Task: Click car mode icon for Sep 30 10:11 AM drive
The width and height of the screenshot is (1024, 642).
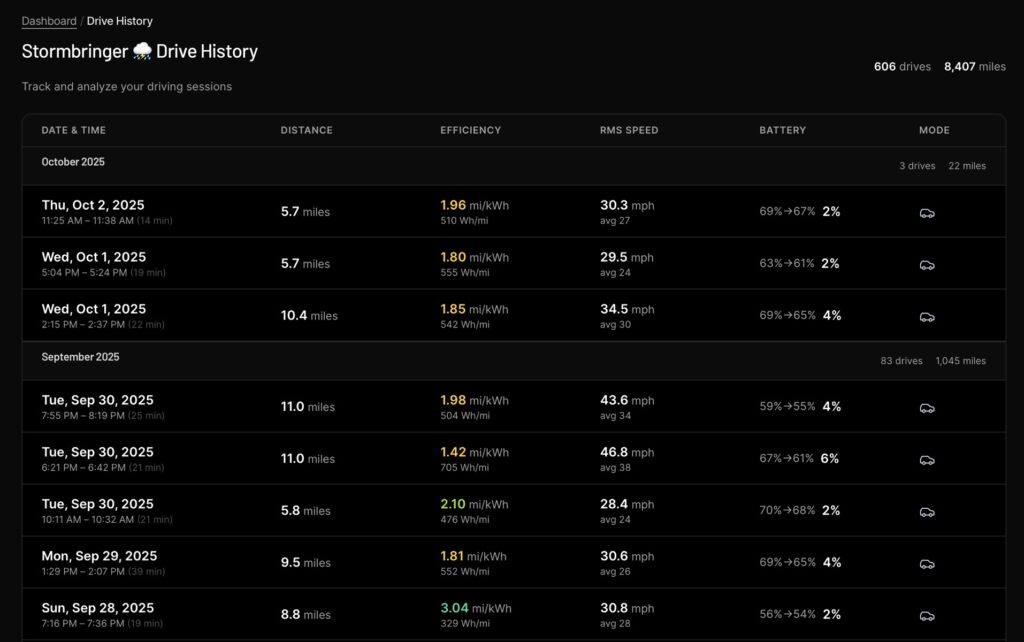Action: 927,512
